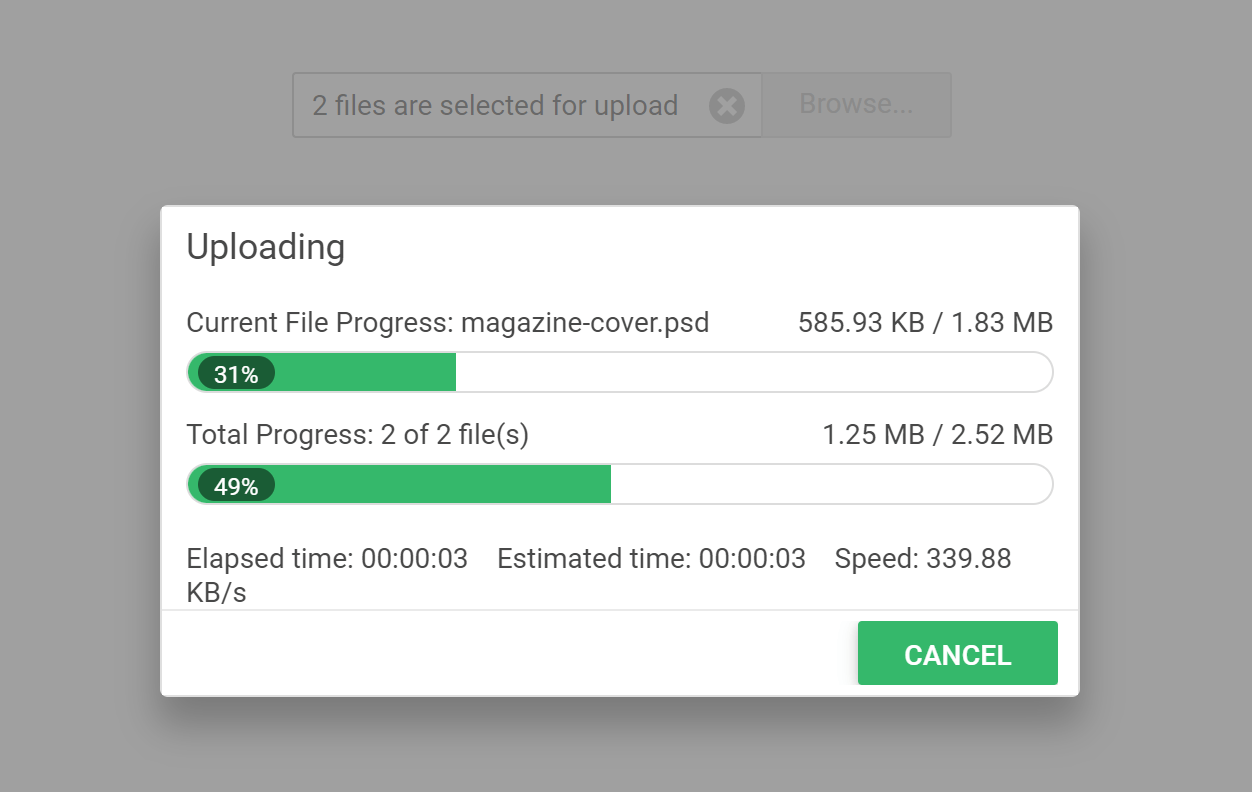This screenshot has width=1252, height=792.
Task: Click the KB/s unit text
Action: (x=216, y=592)
